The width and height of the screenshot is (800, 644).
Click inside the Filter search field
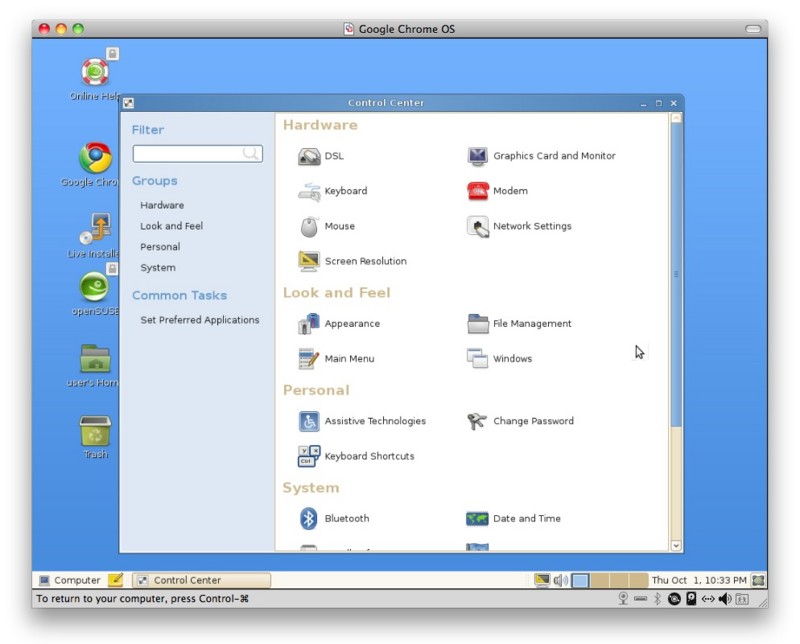pyautogui.click(x=197, y=154)
